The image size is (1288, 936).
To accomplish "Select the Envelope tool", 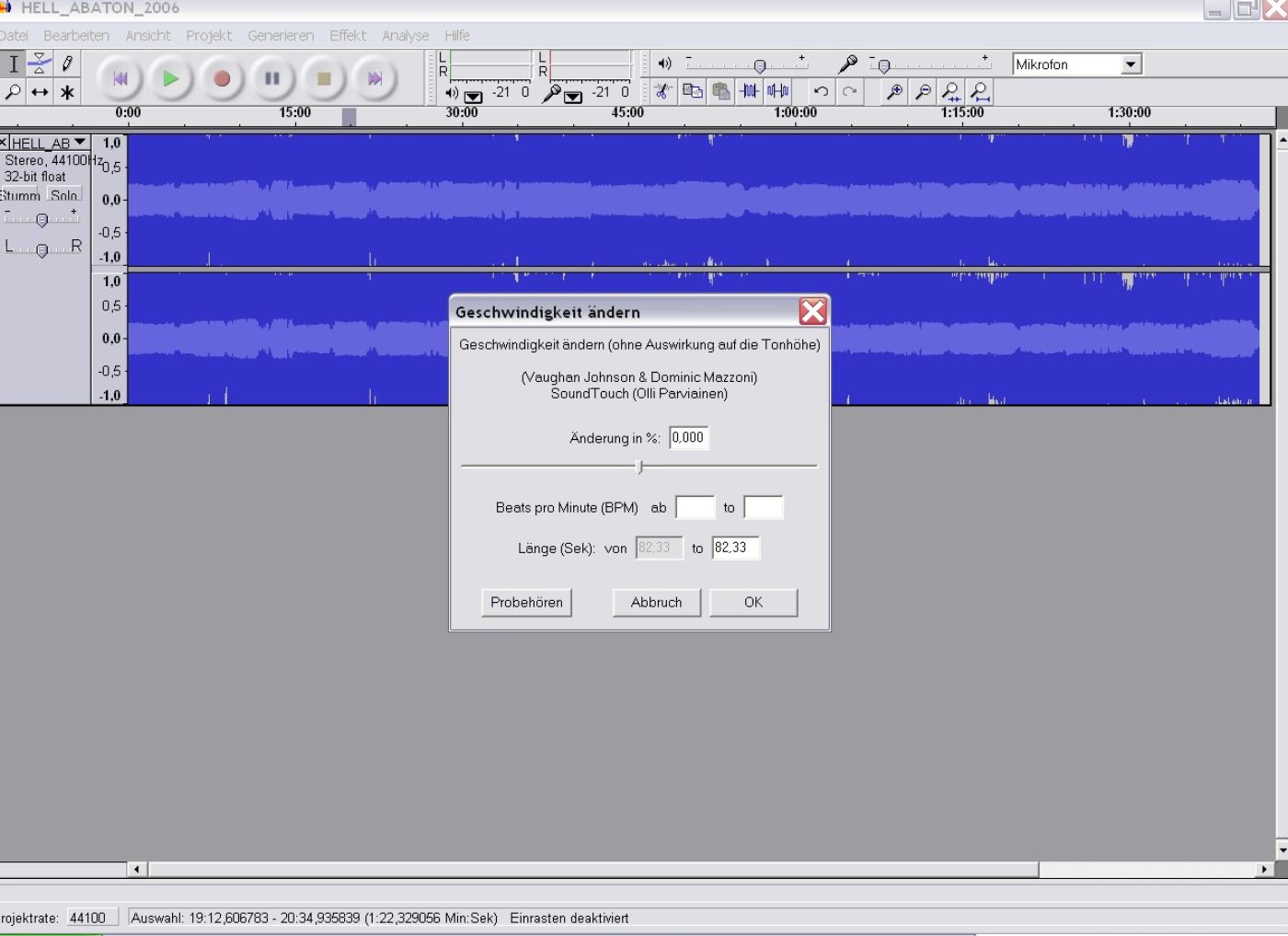I will tap(40, 64).
